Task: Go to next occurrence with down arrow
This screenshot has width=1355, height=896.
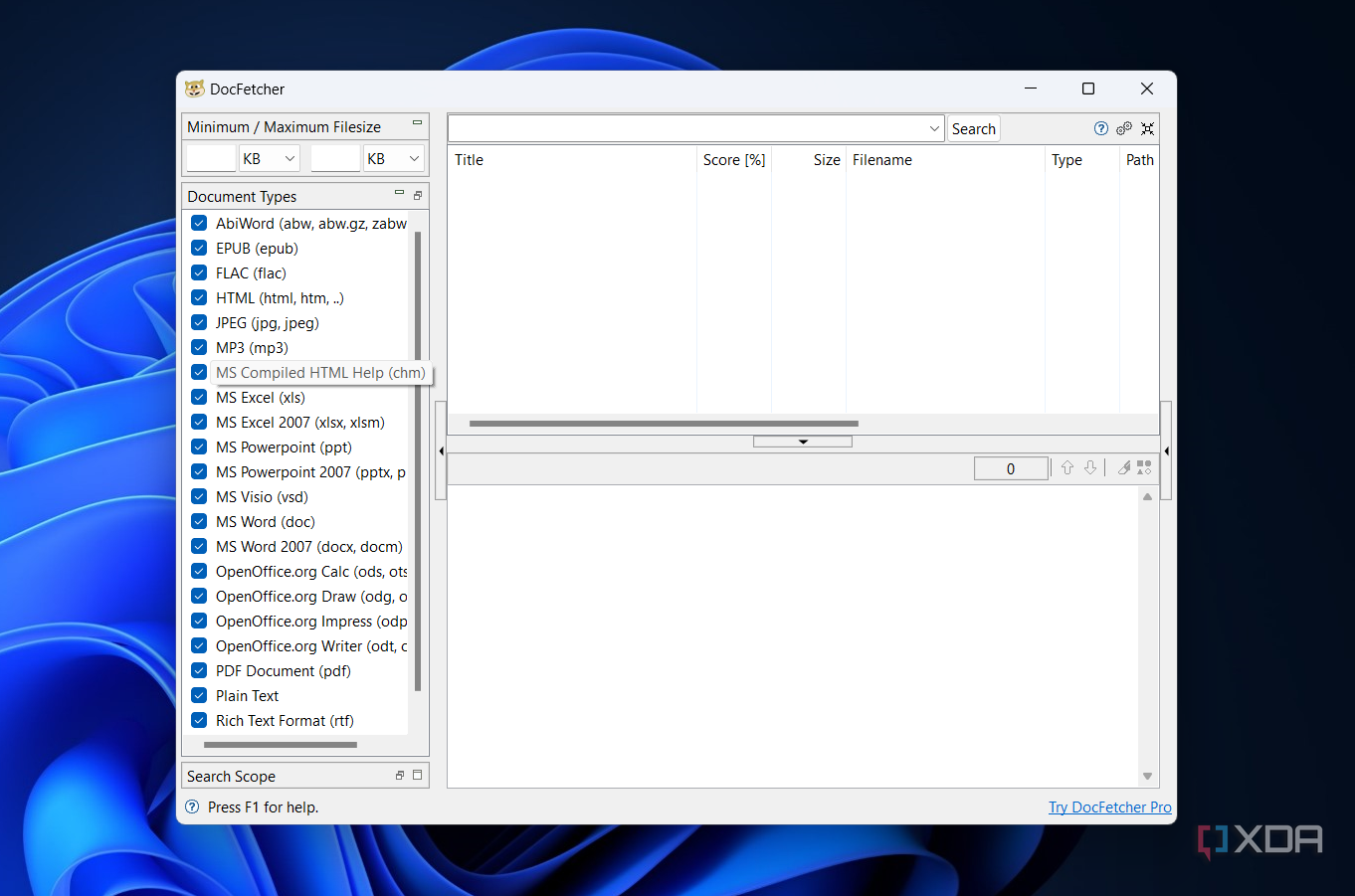Action: tap(1090, 467)
